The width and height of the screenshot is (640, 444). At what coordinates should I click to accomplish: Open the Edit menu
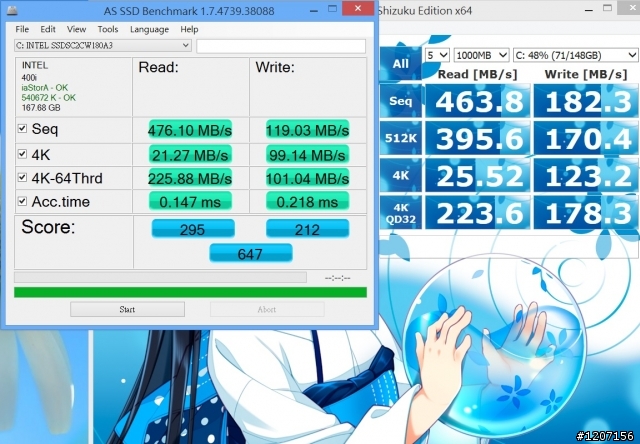48,29
